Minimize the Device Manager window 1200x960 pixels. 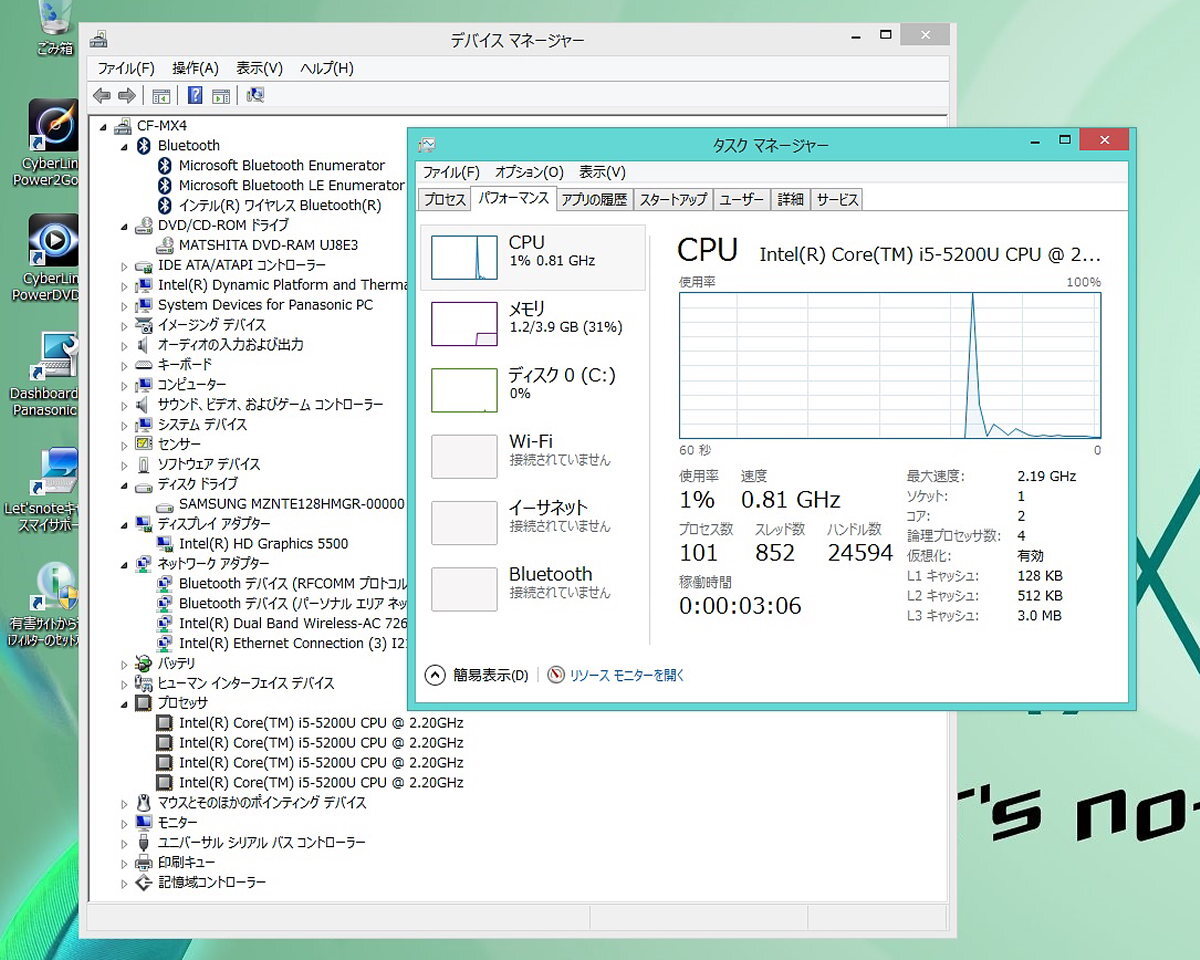857,35
